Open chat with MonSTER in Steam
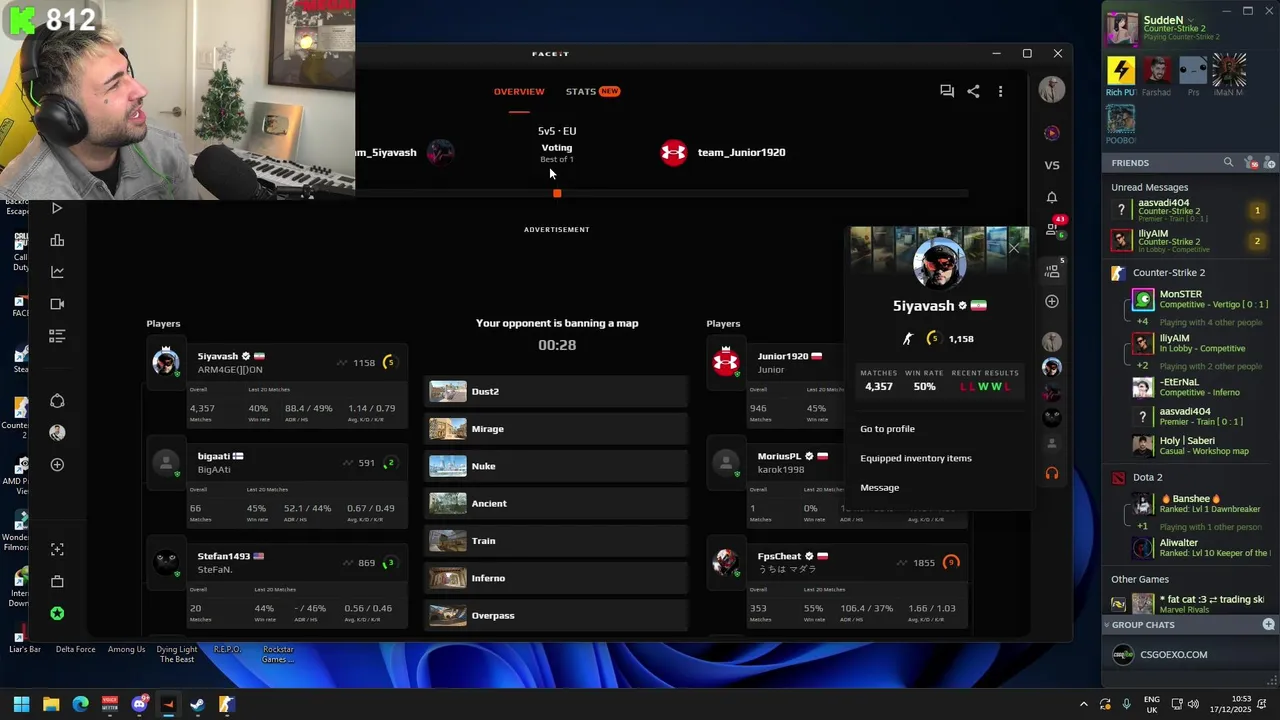The width and height of the screenshot is (1280, 720). 1200,300
